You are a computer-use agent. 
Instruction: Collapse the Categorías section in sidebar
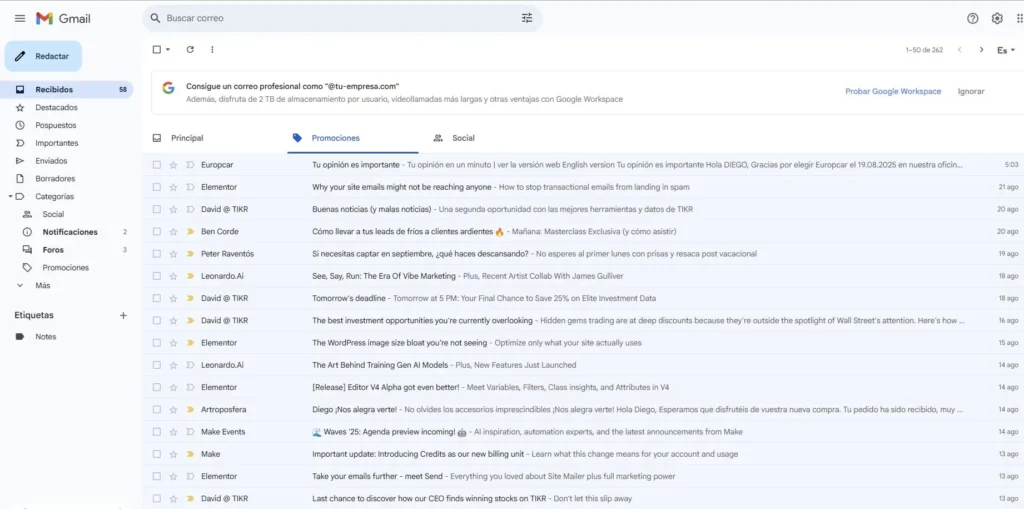tap(9, 197)
